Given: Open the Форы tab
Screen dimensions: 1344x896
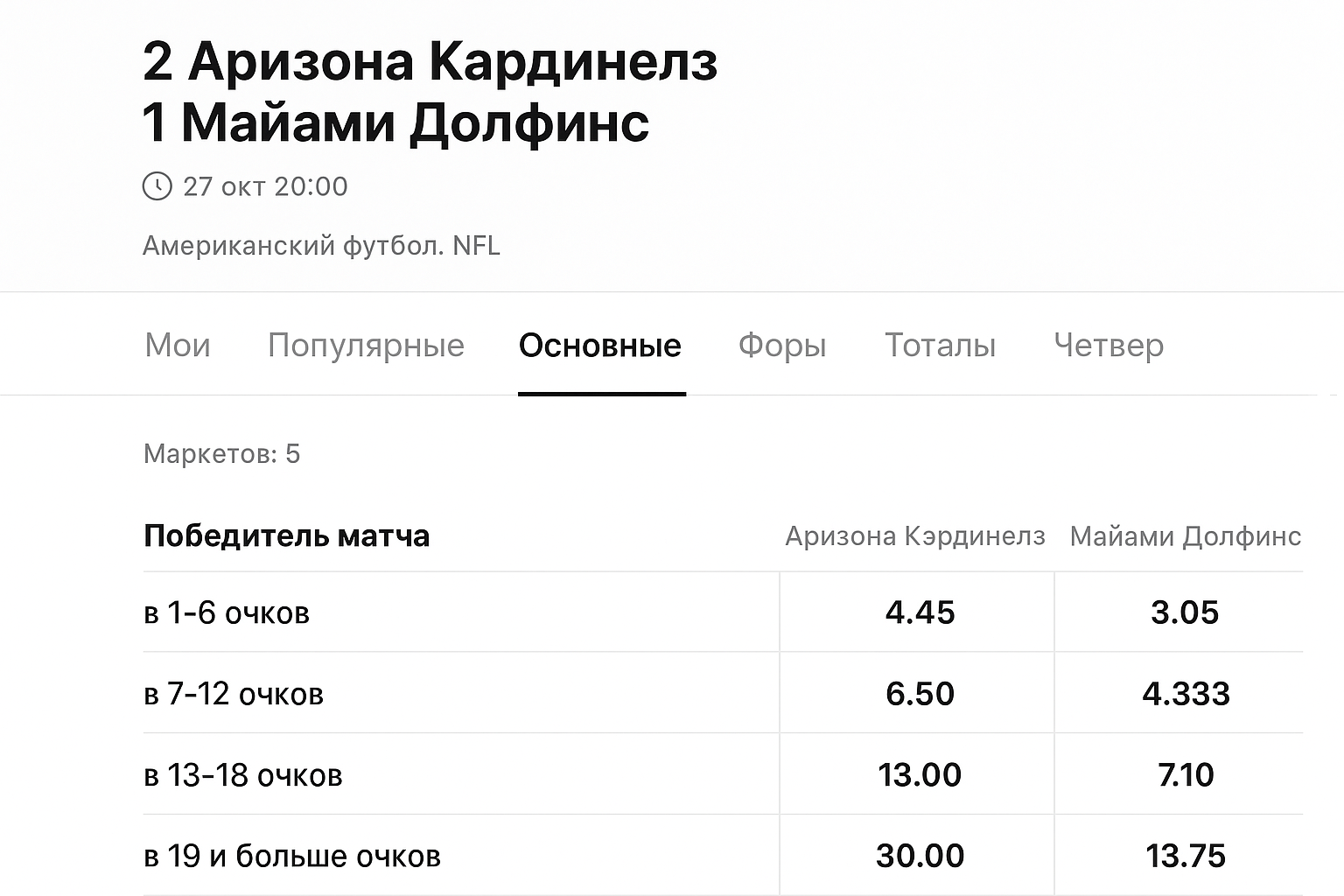Looking at the screenshot, I should coord(782,346).
